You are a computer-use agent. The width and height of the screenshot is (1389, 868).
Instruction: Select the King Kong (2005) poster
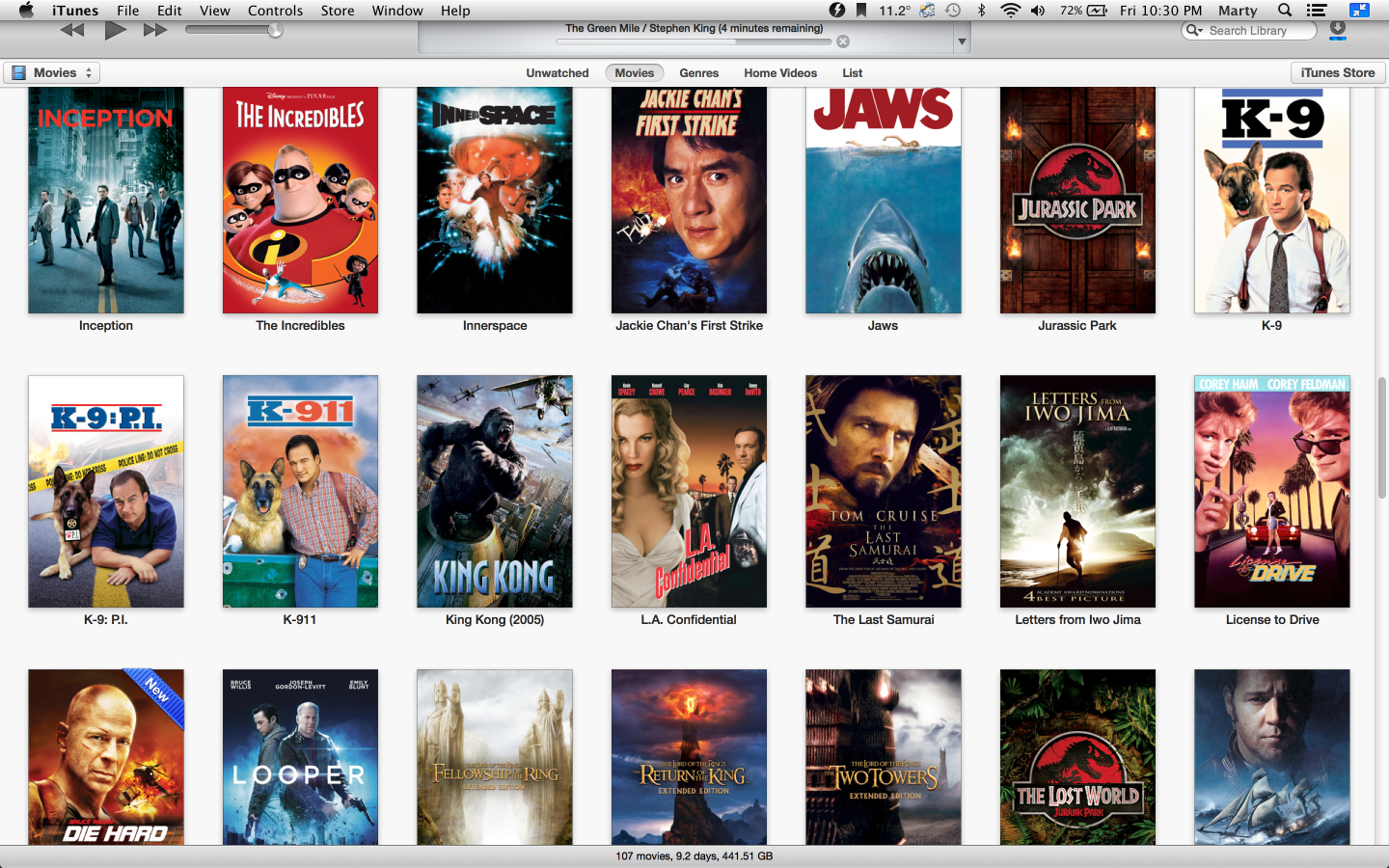(495, 491)
